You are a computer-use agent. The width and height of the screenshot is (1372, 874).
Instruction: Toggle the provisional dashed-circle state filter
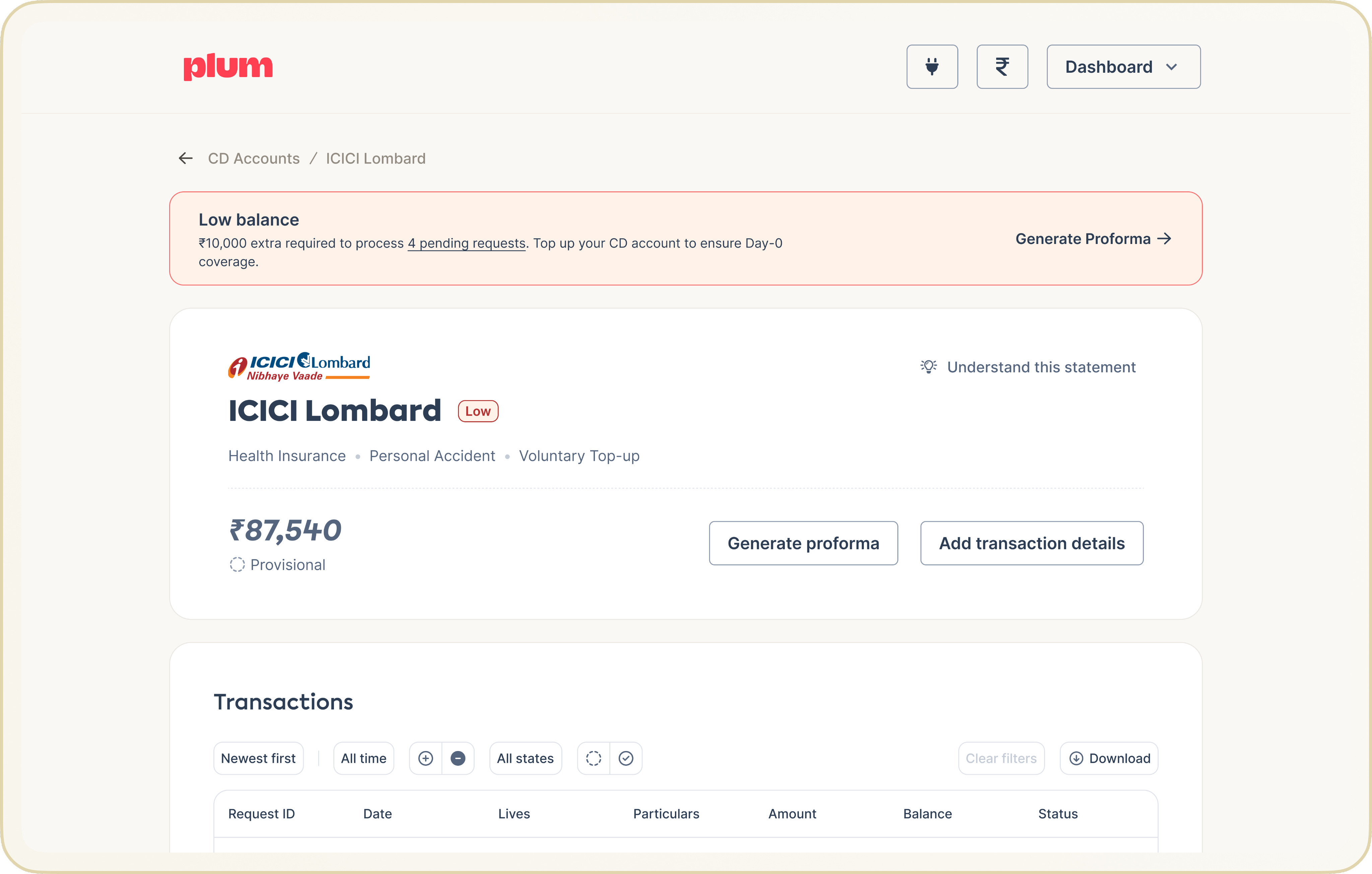point(593,758)
